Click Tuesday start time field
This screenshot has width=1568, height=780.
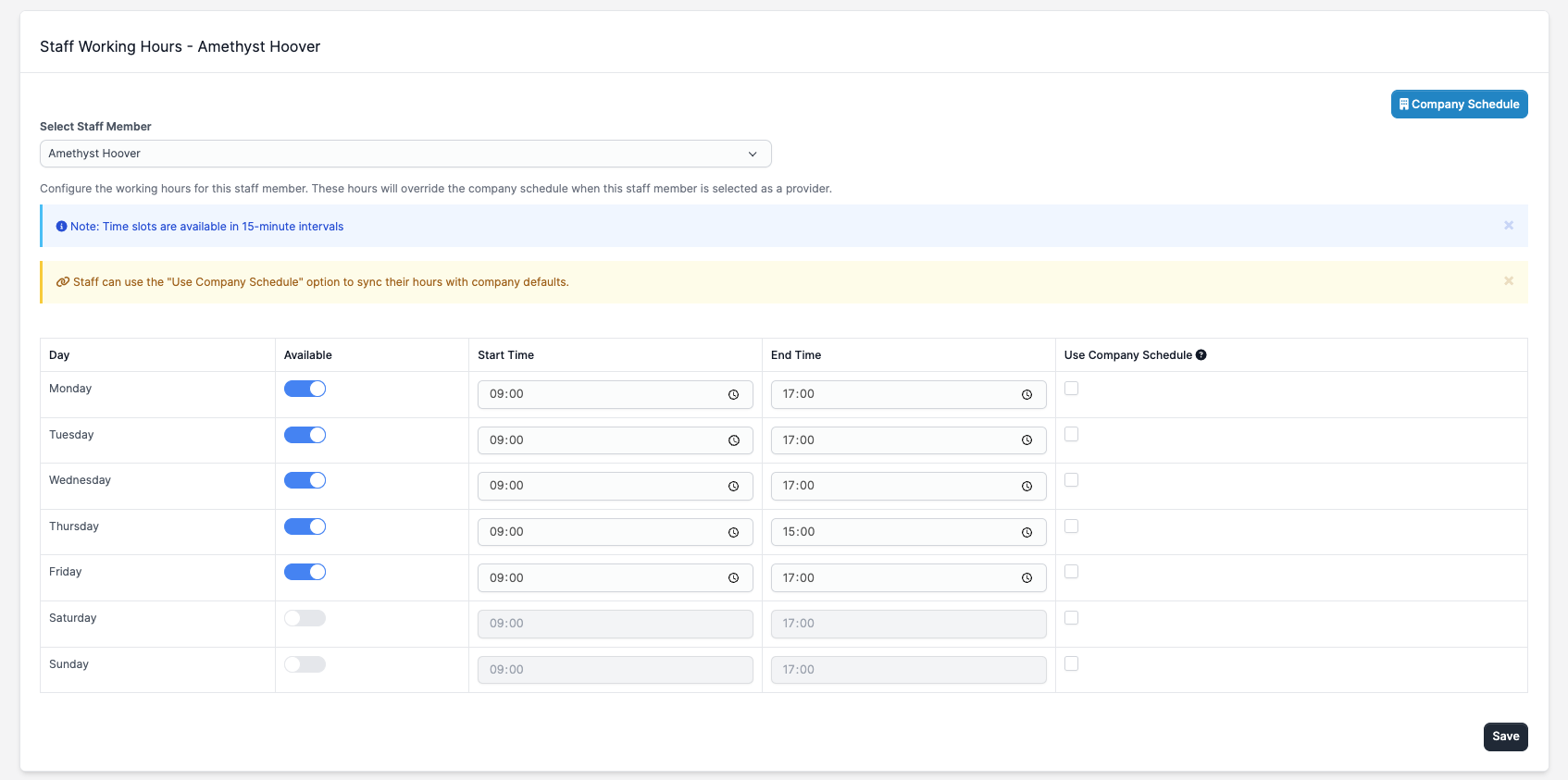point(602,440)
